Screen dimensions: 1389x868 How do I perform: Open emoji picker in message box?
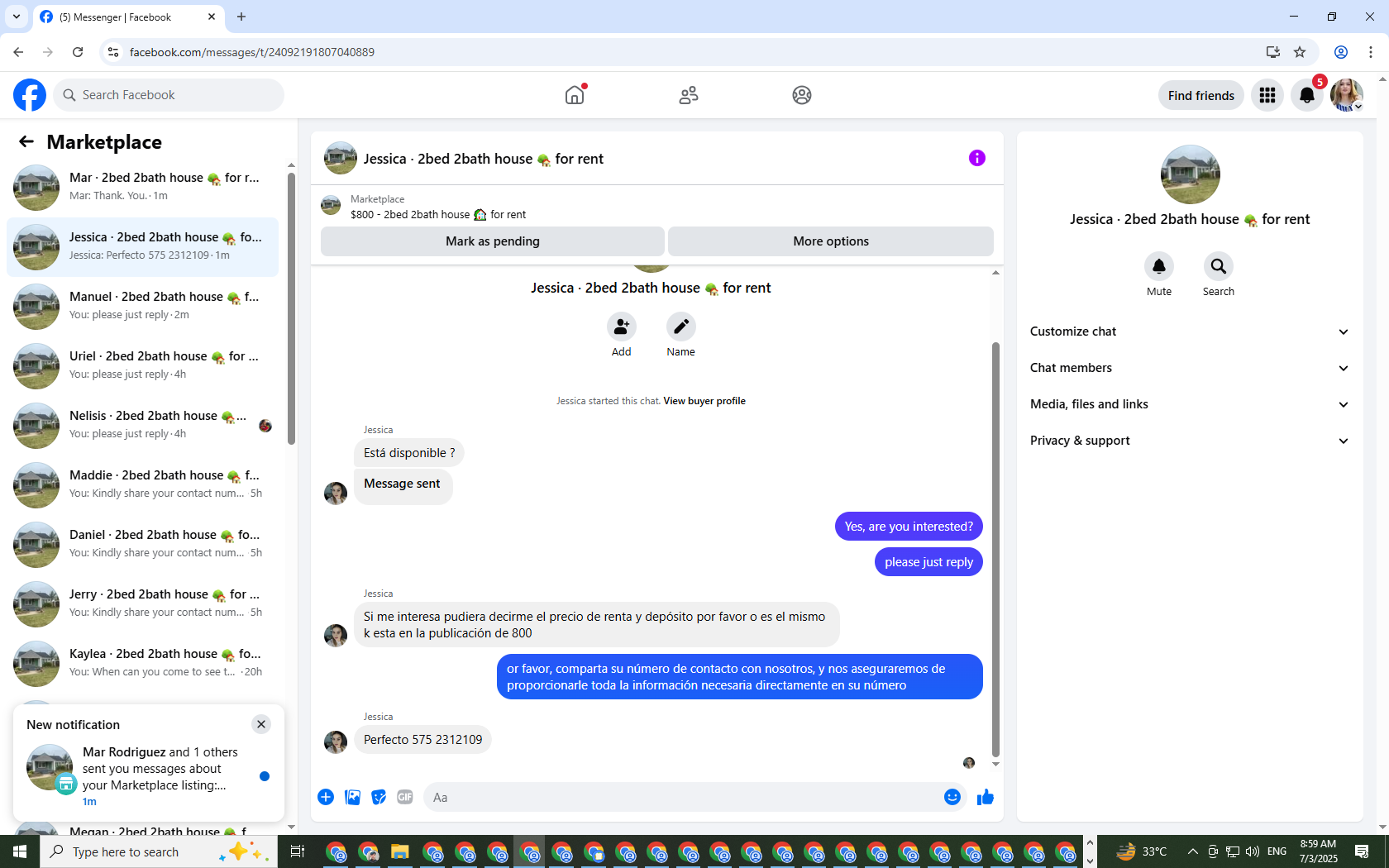coord(952,797)
